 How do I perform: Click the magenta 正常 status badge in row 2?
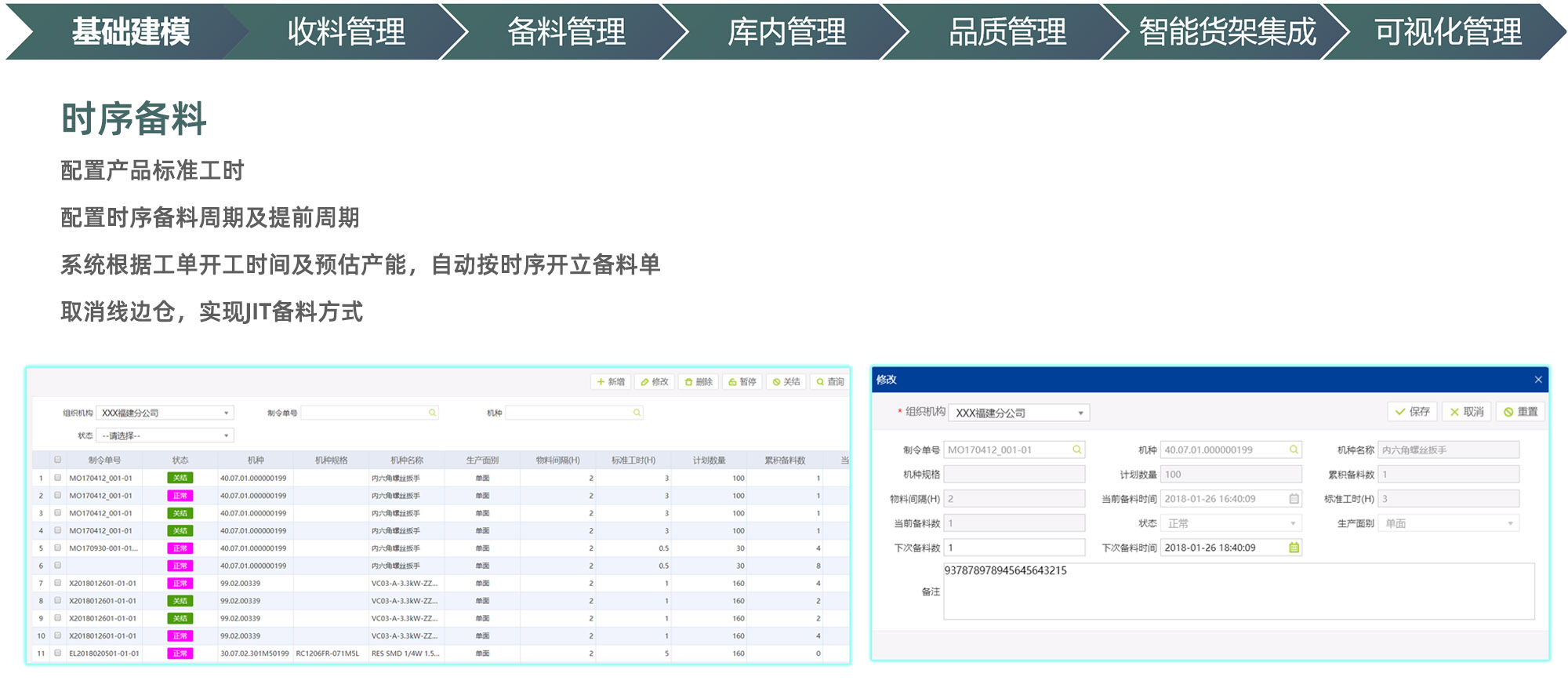click(x=180, y=496)
